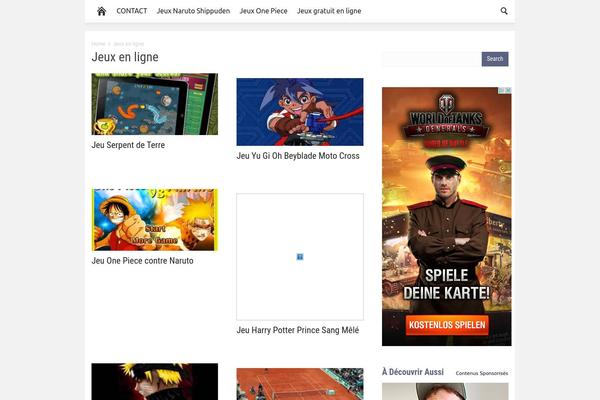Click the broken image icon placeholder
The height and width of the screenshot is (400, 600).
tap(300, 257)
